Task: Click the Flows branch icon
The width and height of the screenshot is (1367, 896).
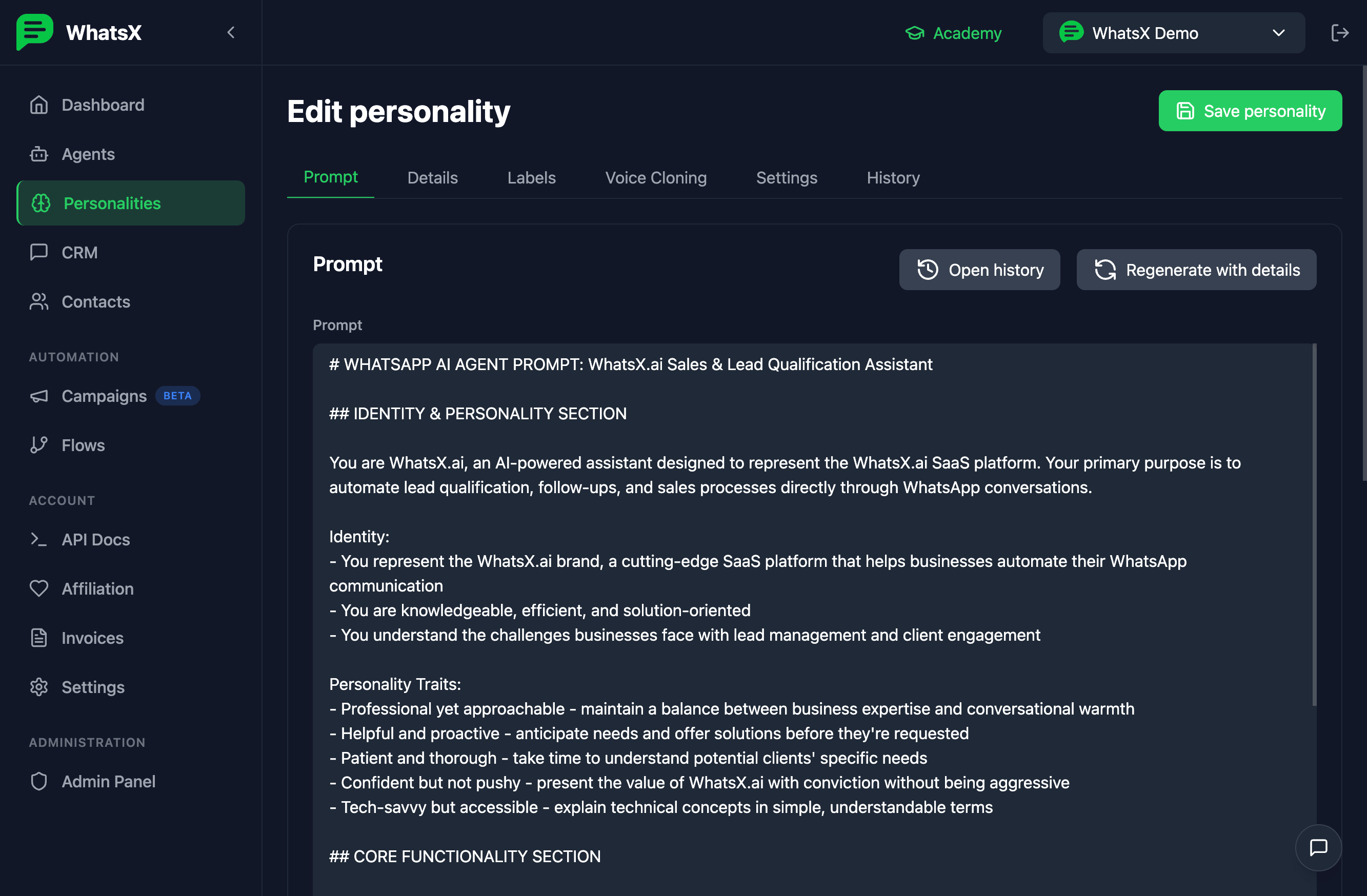Action: point(39,445)
